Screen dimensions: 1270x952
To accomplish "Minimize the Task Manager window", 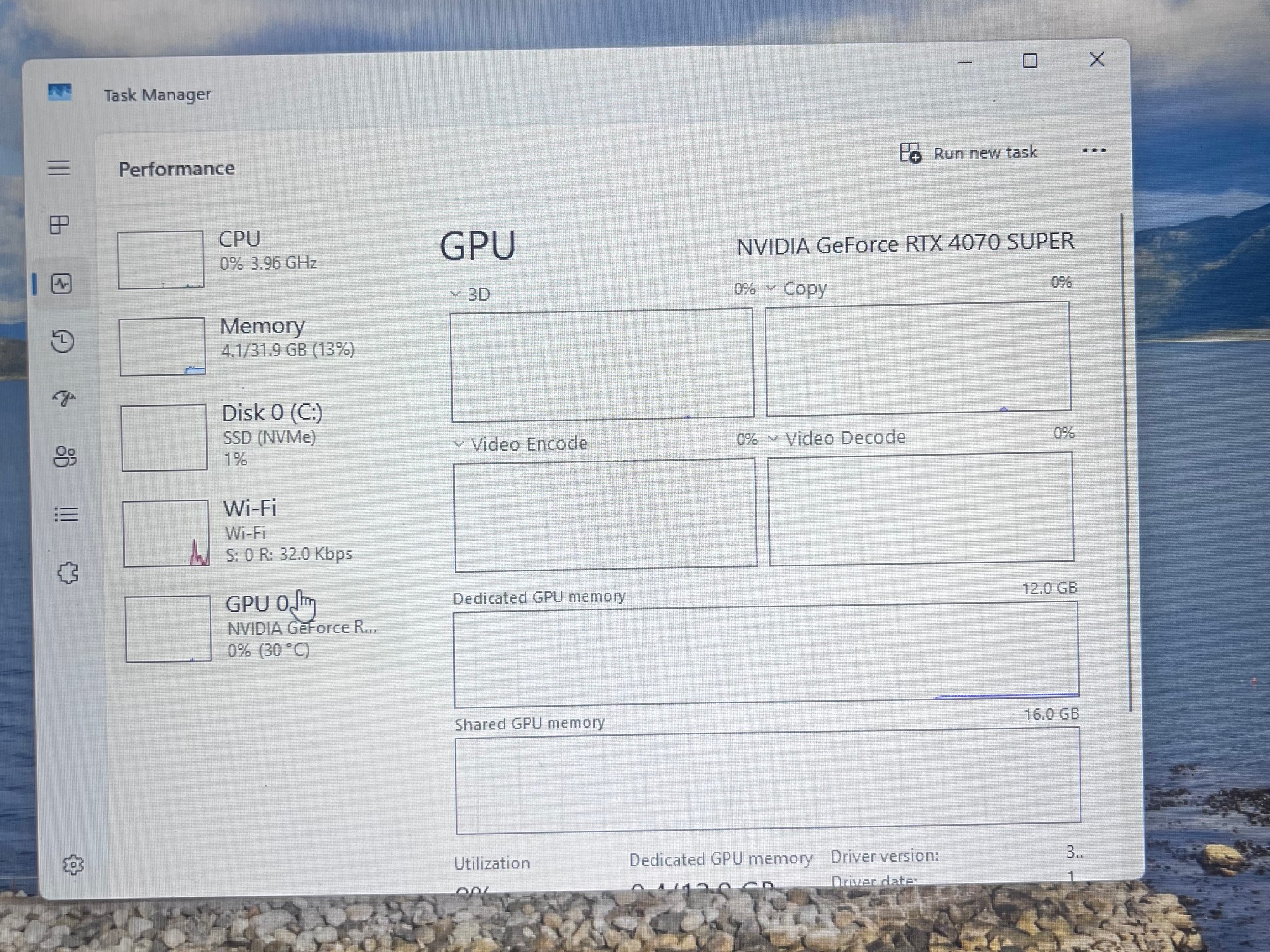I will (964, 62).
